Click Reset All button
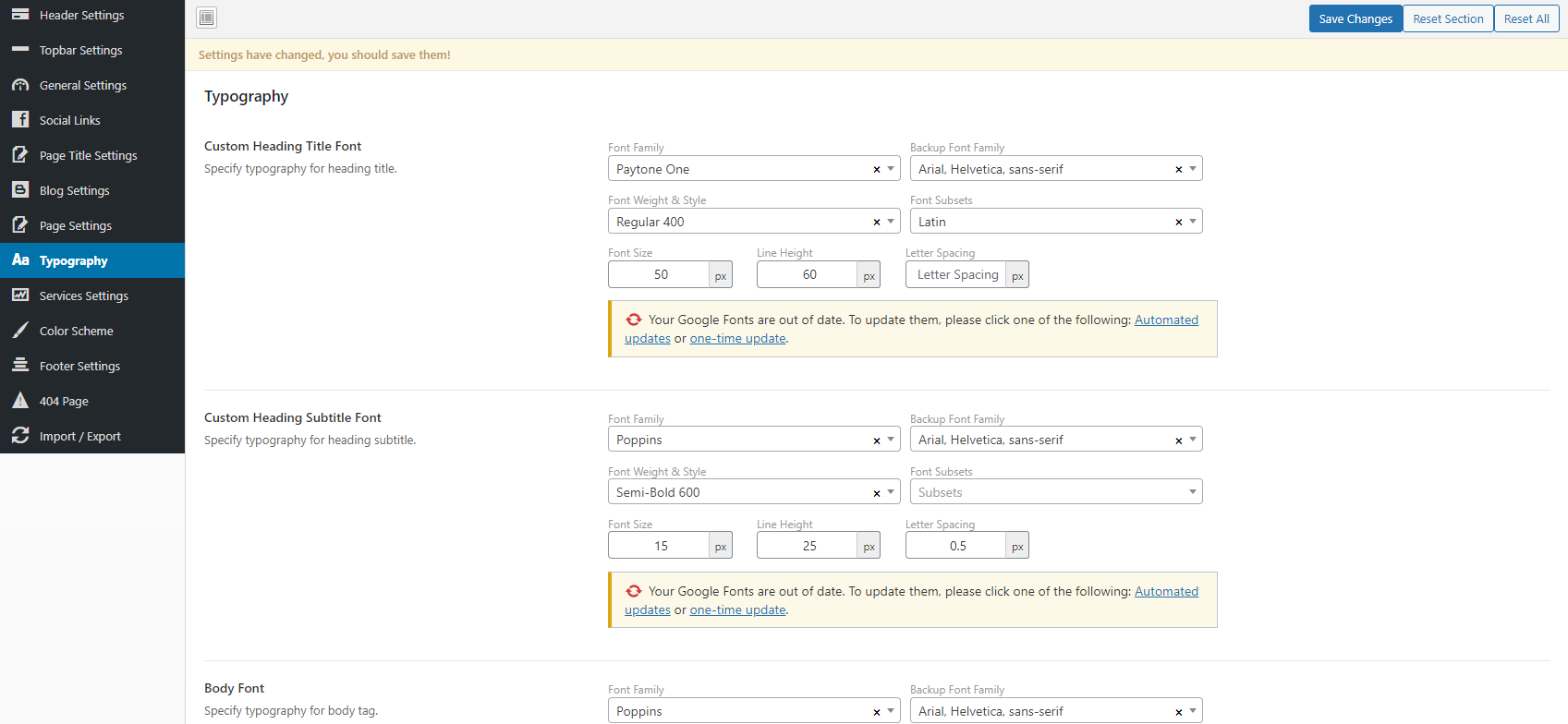The width and height of the screenshot is (1568, 724). pos(1526,18)
